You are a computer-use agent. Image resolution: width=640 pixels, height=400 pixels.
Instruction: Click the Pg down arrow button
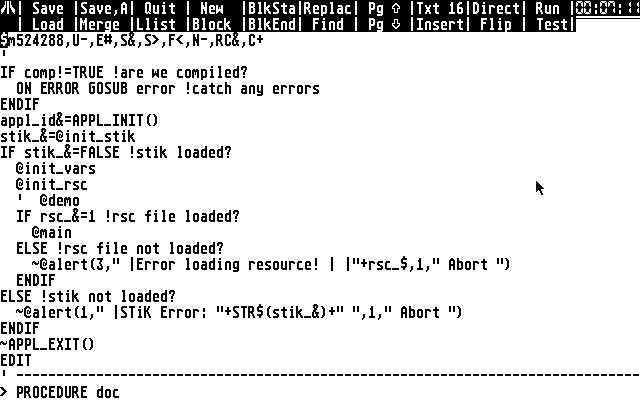[384, 24]
